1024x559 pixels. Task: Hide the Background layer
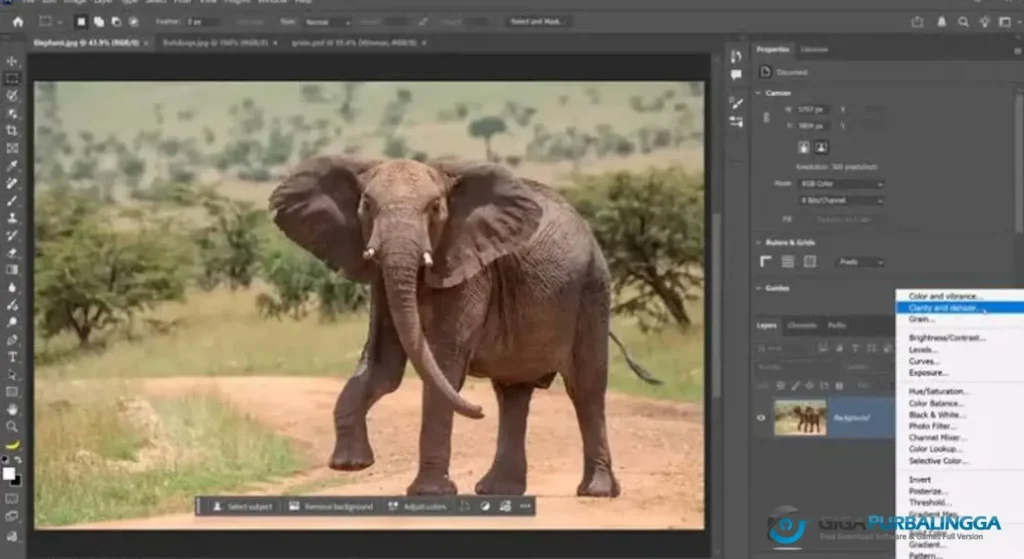(x=761, y=418)
